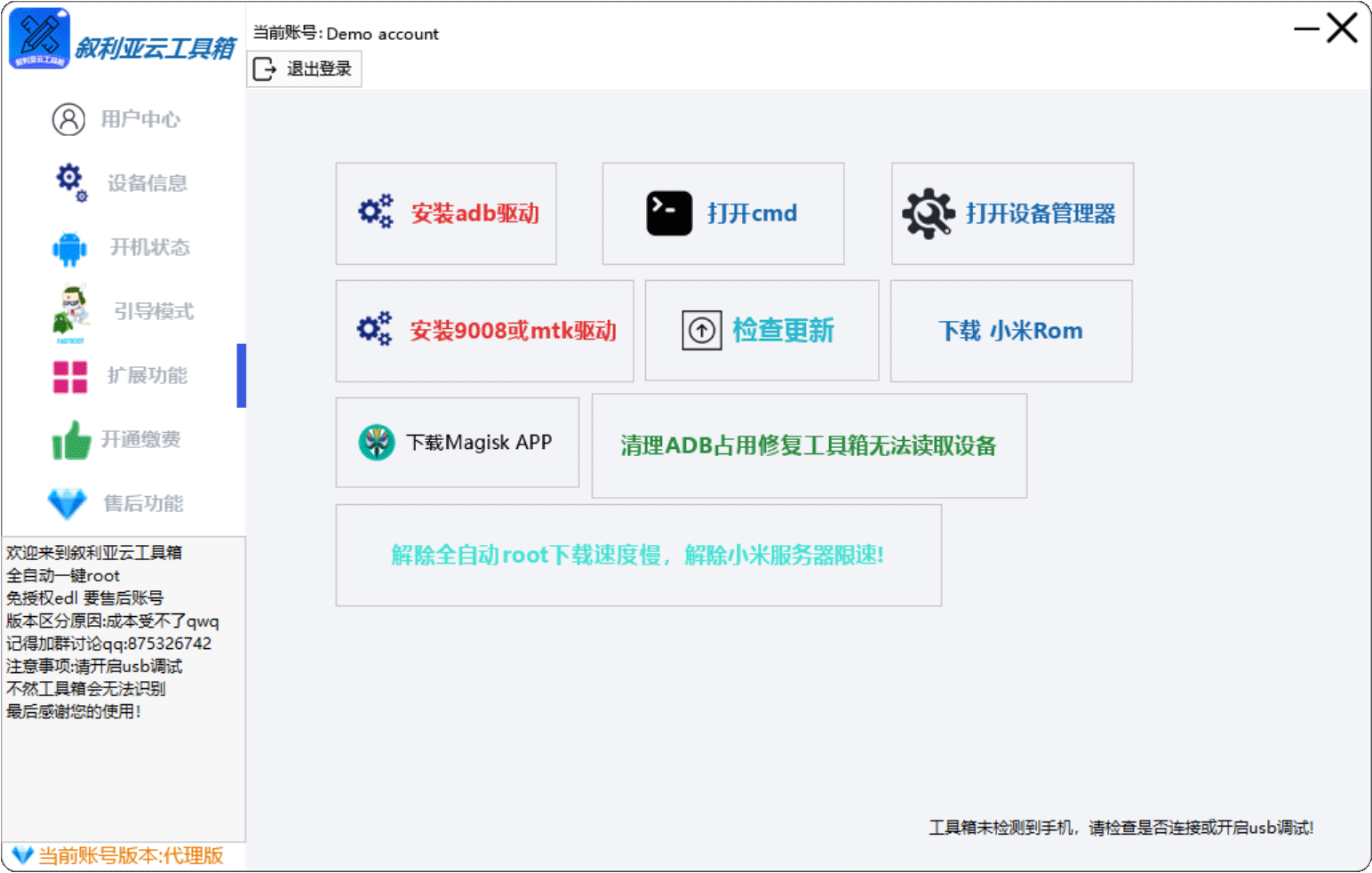Screen dimensions: 1372x873
Task: Click the black terminal cmd icon
Action: pyautogui.click(x=669, y=213)
